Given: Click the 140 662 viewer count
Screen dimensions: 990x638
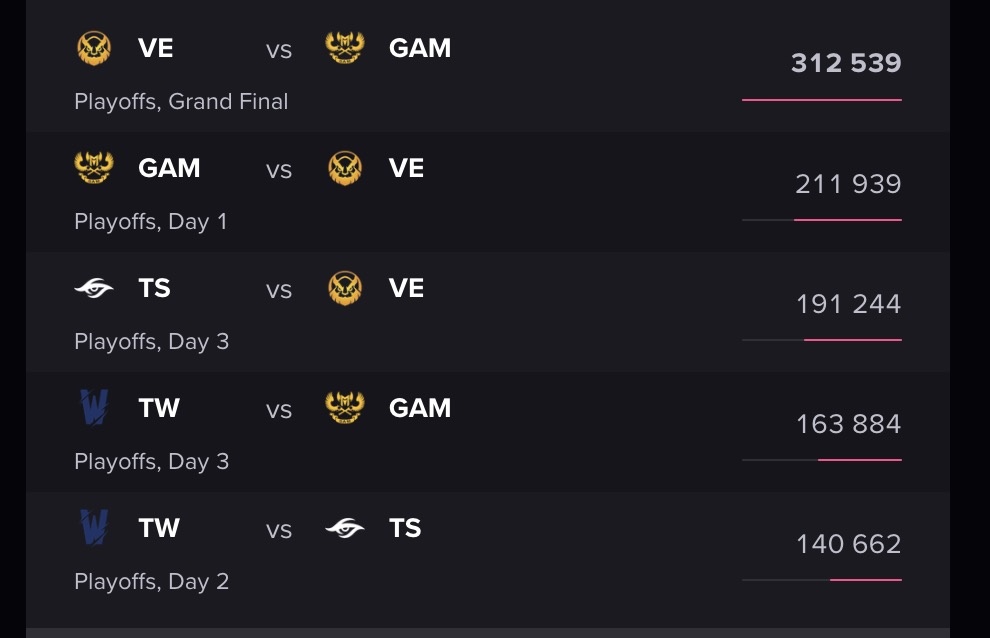Looking at the screenshot, I should (x=848, y=544).
